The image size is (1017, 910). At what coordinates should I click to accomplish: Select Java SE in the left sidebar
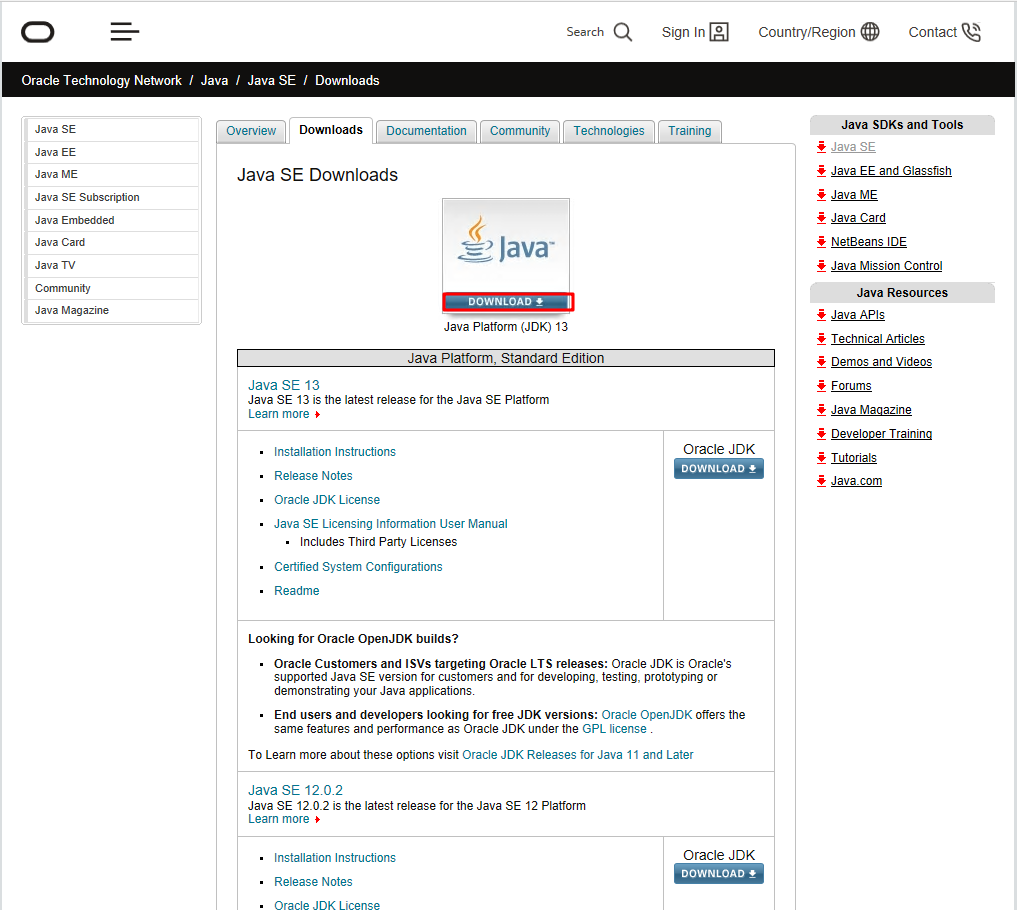click(x=112, y=129)
